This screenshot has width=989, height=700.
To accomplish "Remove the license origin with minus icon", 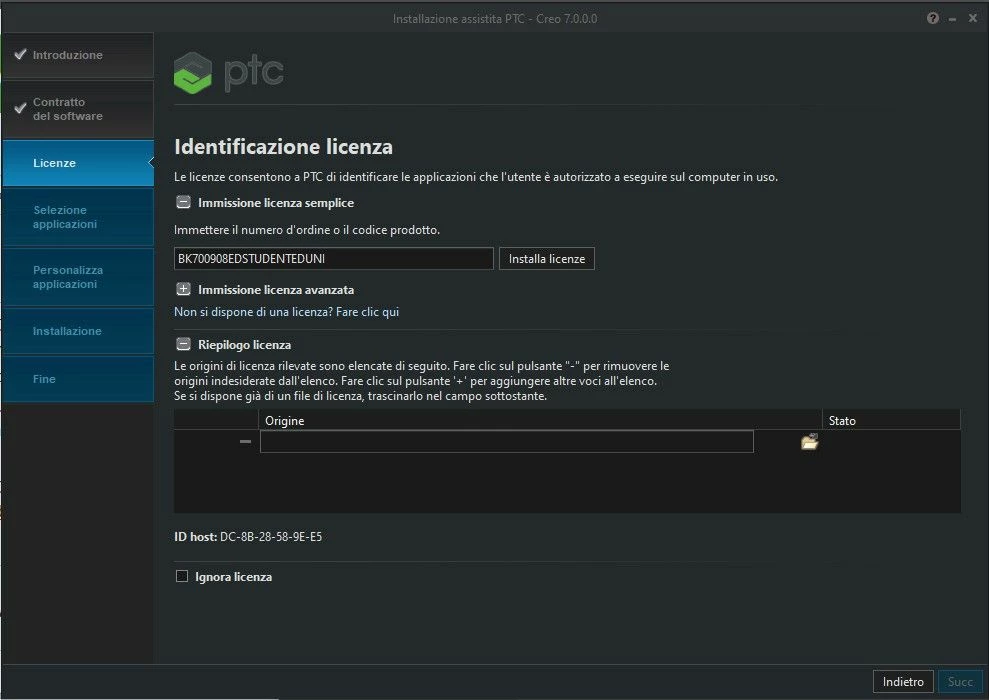I will (244, 441).
